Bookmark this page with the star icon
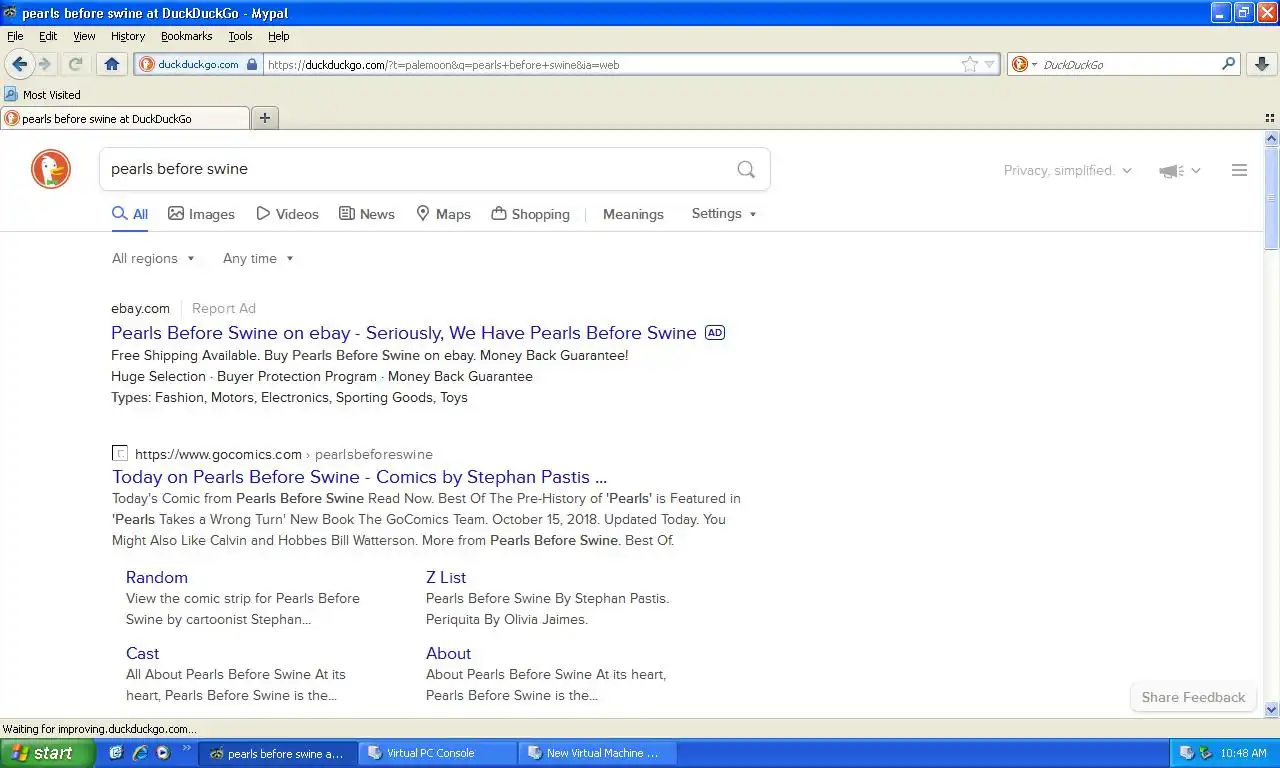 coord(969,64)
